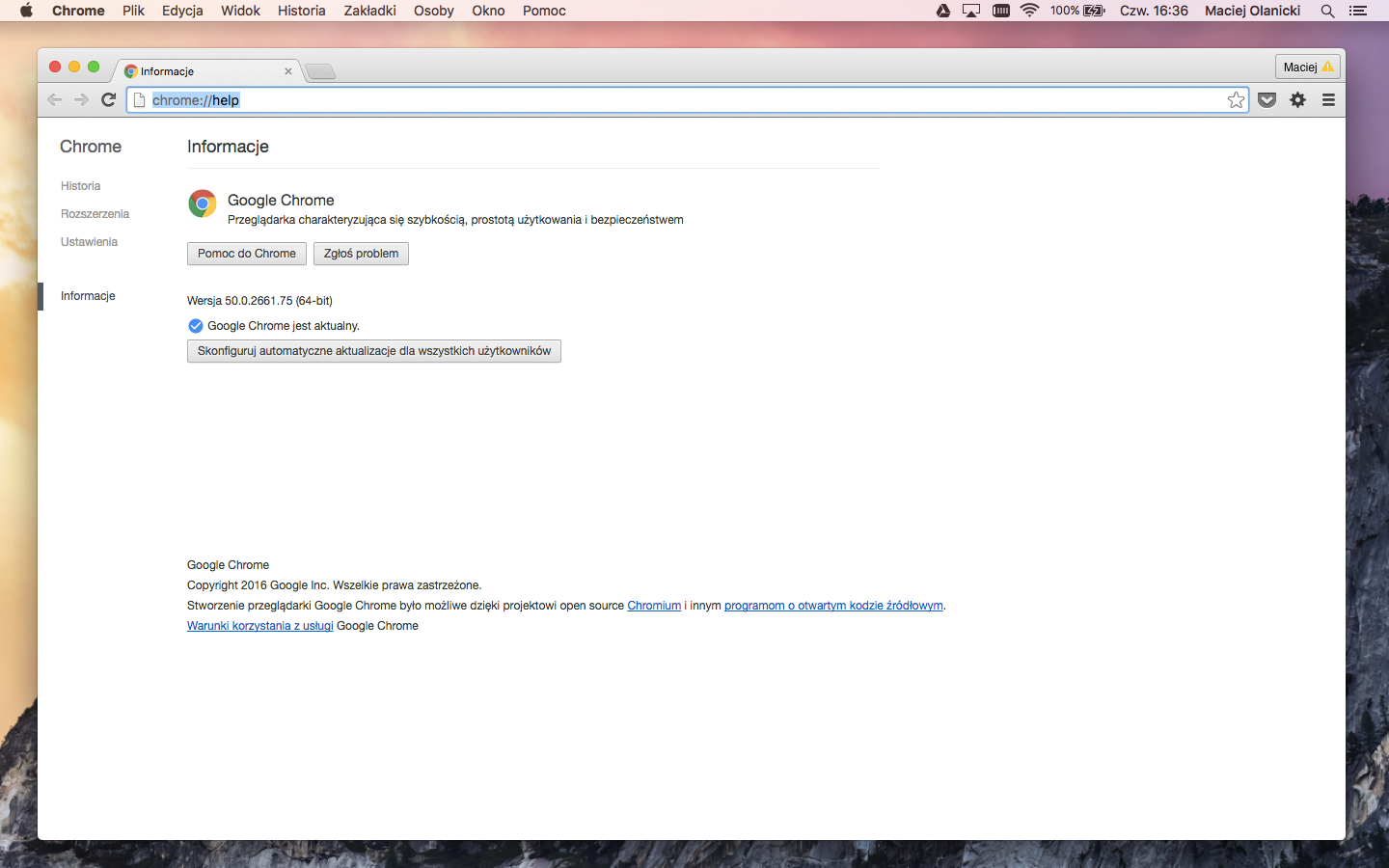Open the Pomoc menu

coord(544,11)
